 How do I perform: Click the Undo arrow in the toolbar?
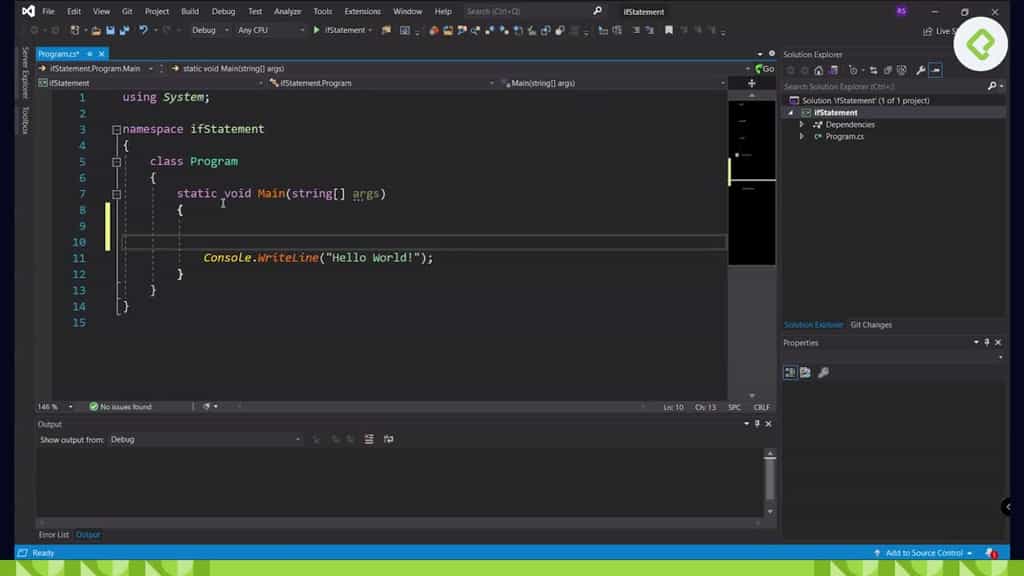(144, 30)
